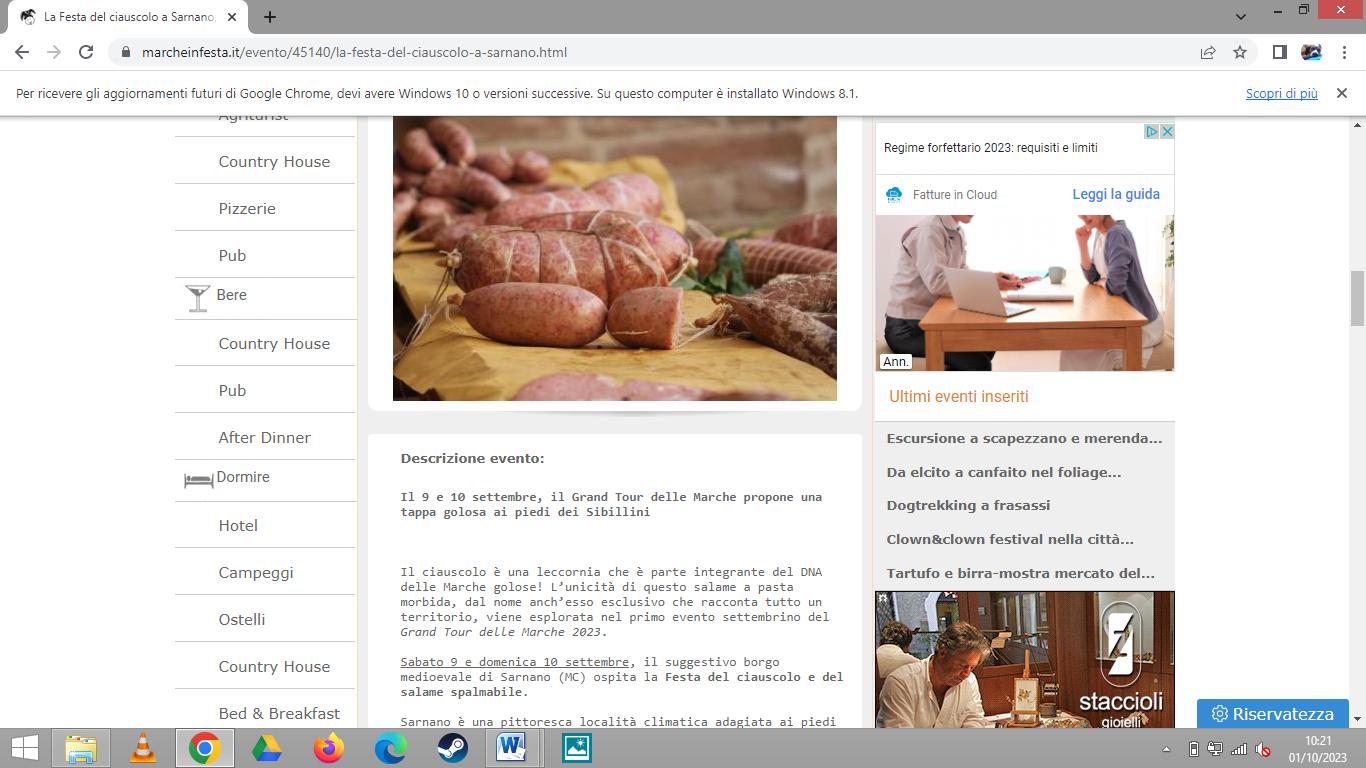
Task: Click the page scrollbar down arrow
Action: (x=1358, y=719)
